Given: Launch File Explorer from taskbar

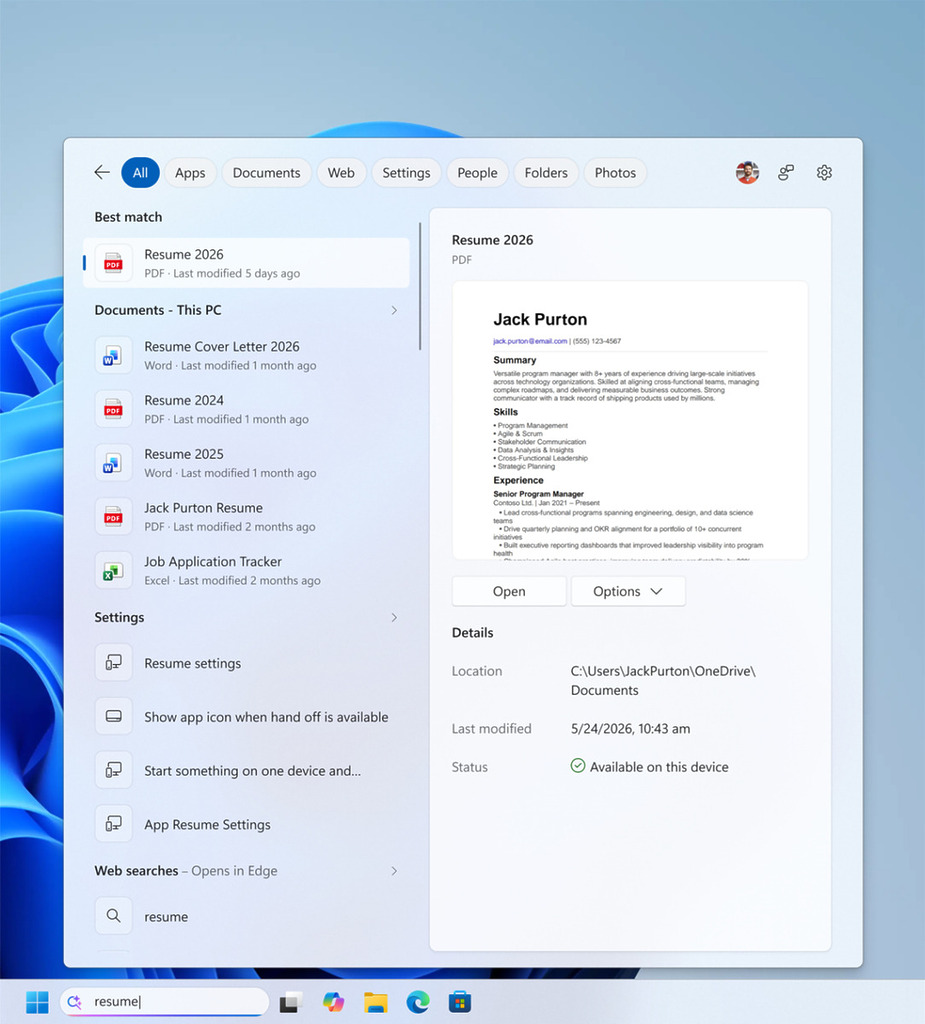Looking at the screenshot, I should click(x=376, y=1002).
